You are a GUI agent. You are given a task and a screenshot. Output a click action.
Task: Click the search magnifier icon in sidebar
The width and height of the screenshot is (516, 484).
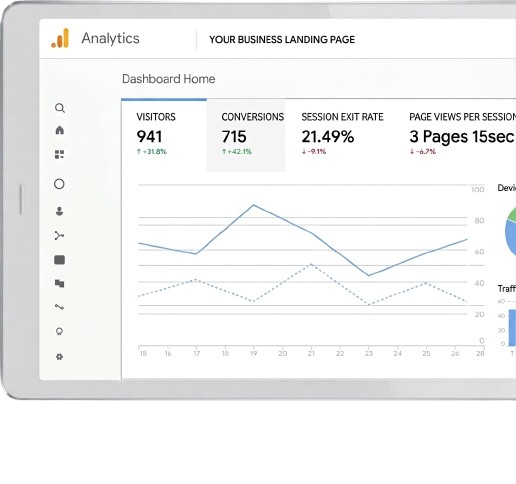pos(60,108)
